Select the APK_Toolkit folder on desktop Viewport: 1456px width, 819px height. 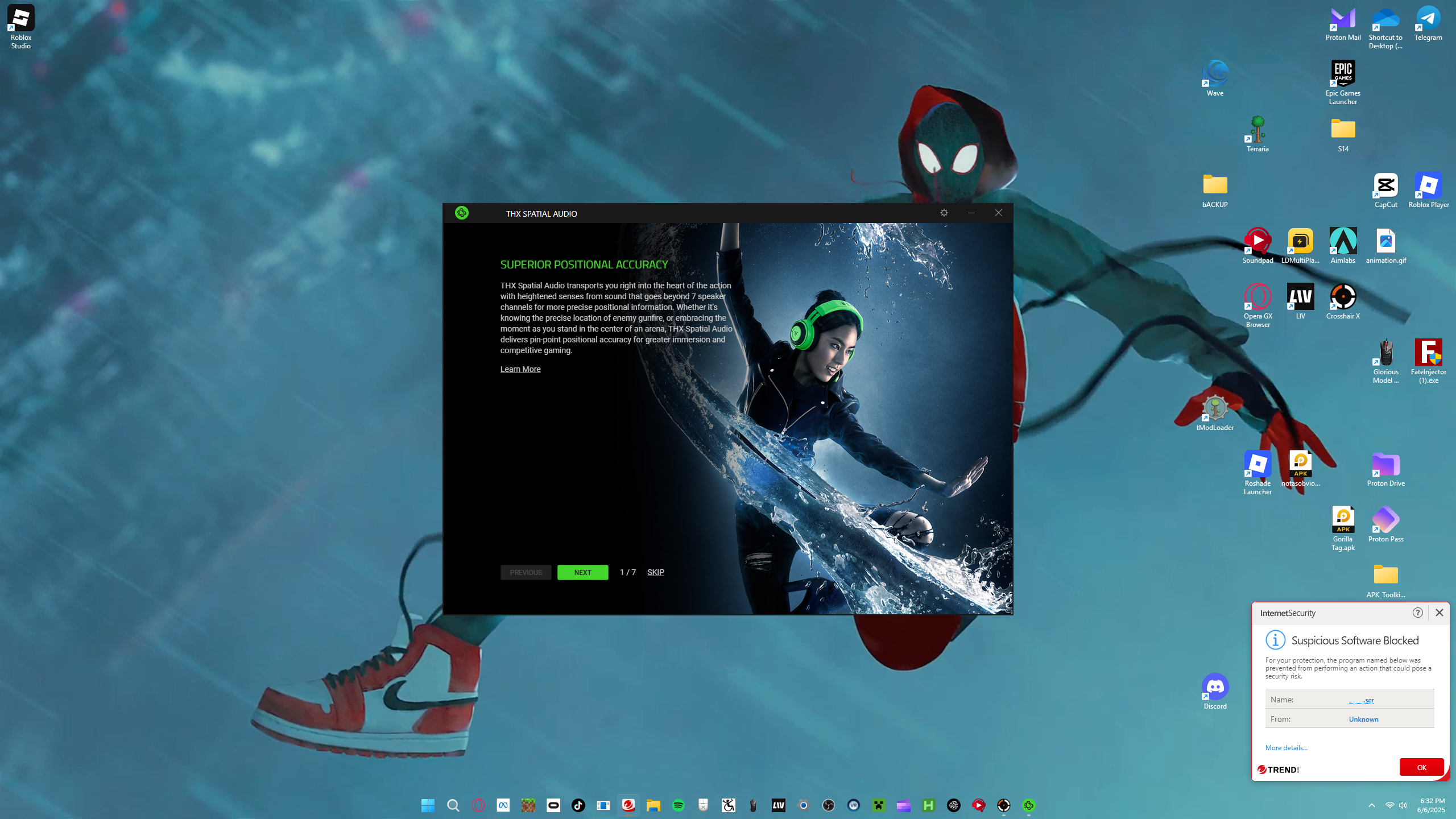tap(1385, 580)
